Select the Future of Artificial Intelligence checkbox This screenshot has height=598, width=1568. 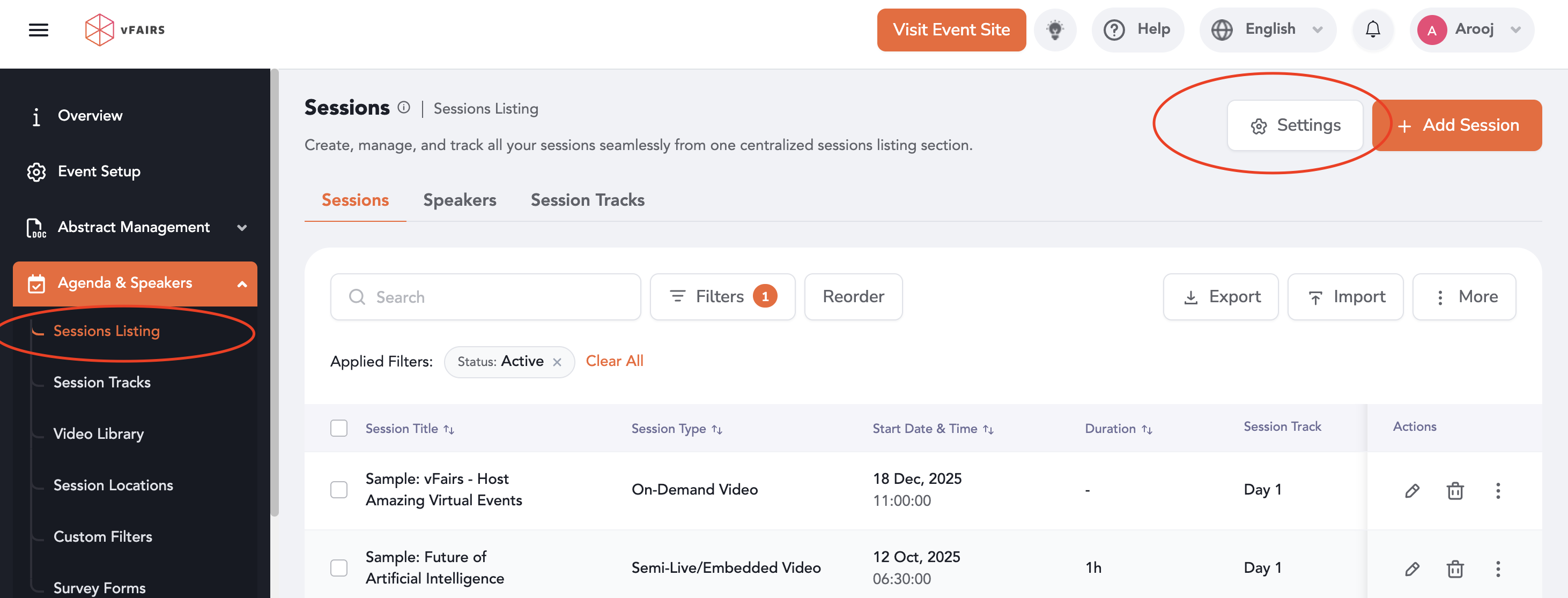[338, 568]
